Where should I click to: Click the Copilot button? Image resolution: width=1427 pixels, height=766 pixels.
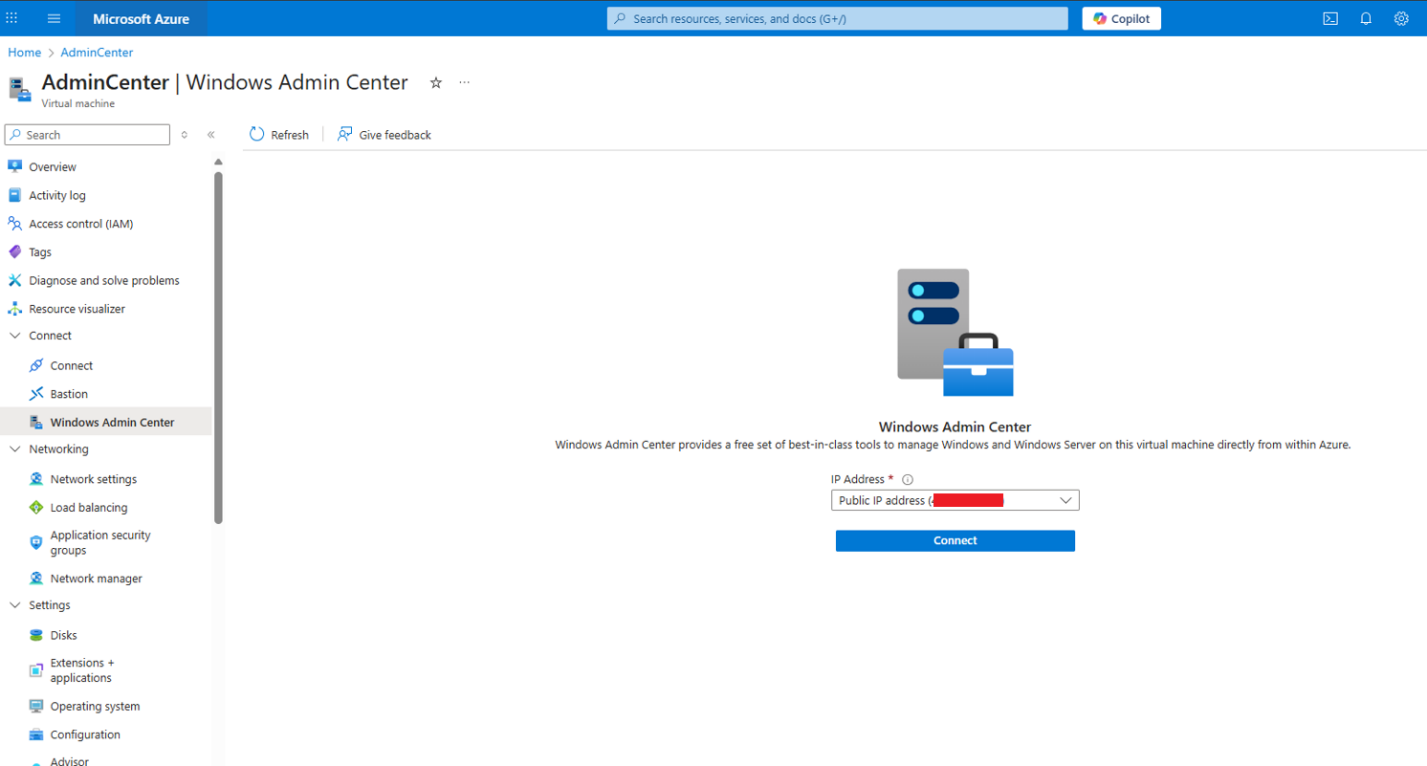pos(1121,18)
